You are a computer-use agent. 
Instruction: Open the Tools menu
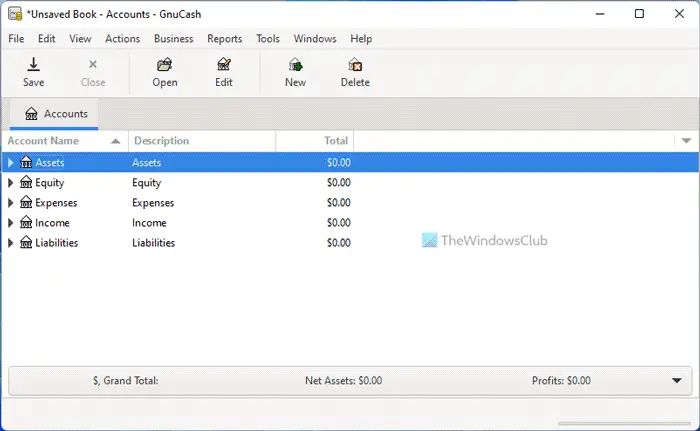(268, 39)
